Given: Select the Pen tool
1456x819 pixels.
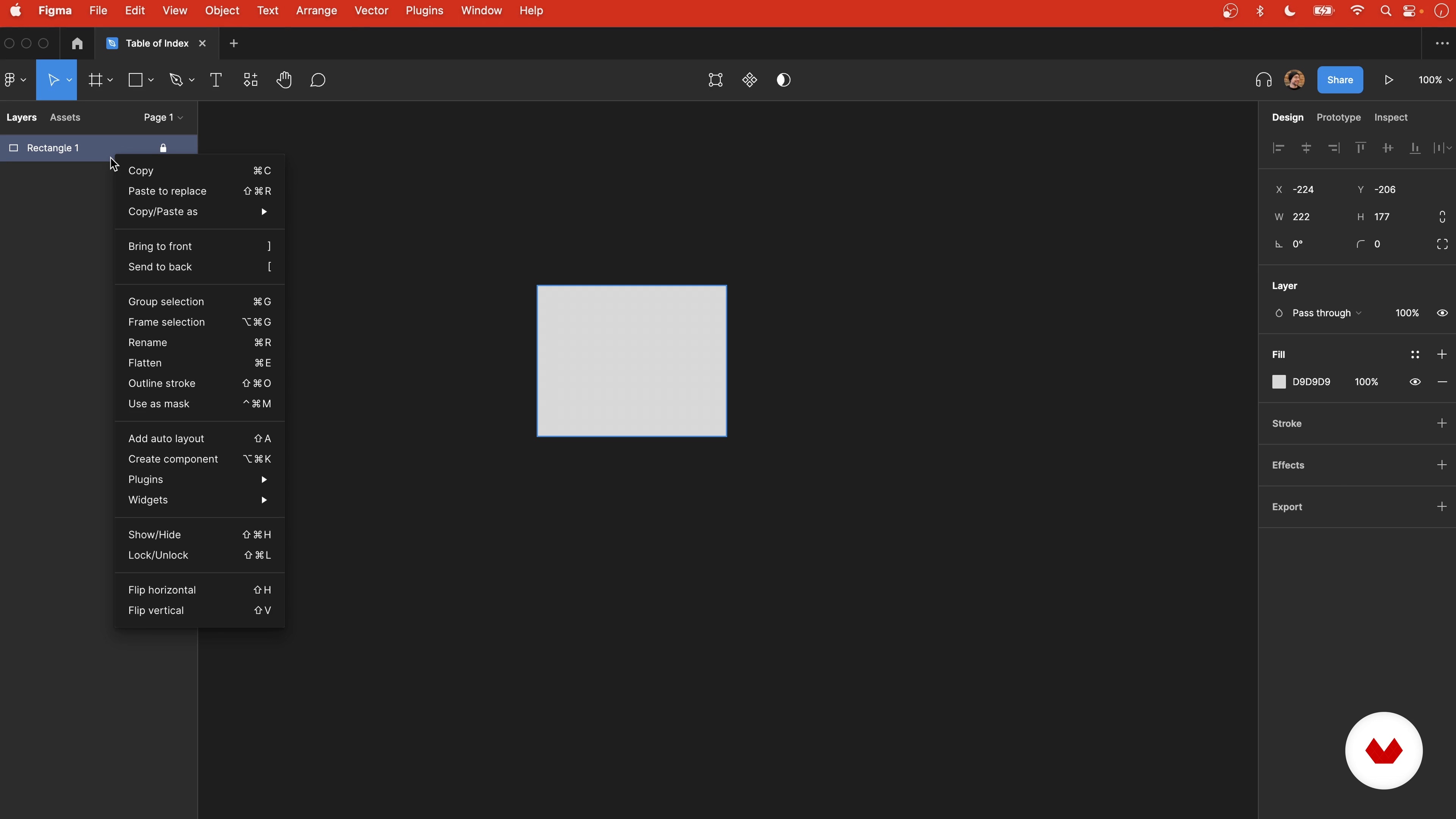Looking at the screenshot, I should [x=176, y=80].
